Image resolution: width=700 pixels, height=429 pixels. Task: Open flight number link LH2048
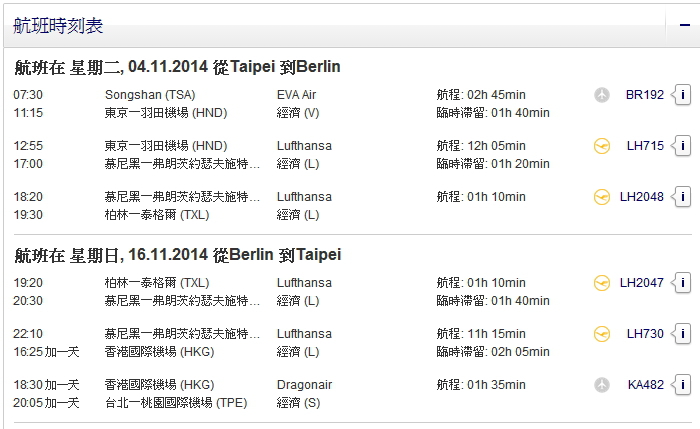[x=642, y=196]
